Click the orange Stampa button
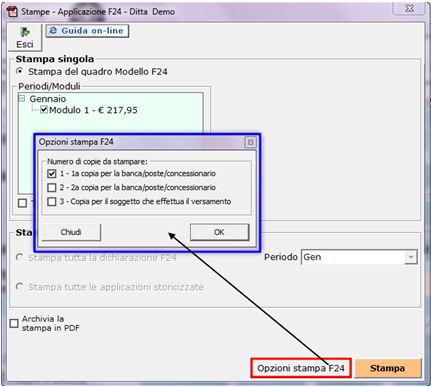Screen dimensions: 431x387 [x=388, y=368]
